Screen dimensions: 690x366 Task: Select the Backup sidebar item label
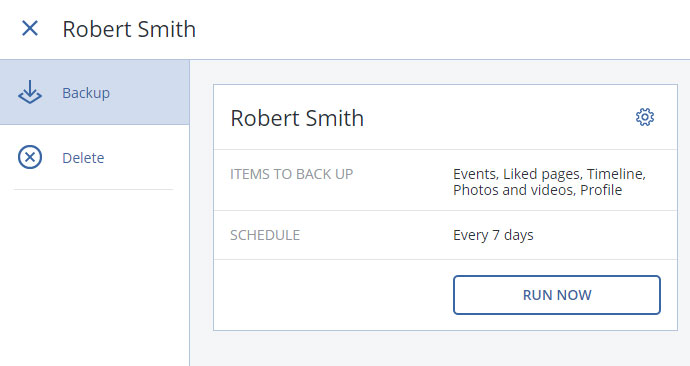coord(86,93)
